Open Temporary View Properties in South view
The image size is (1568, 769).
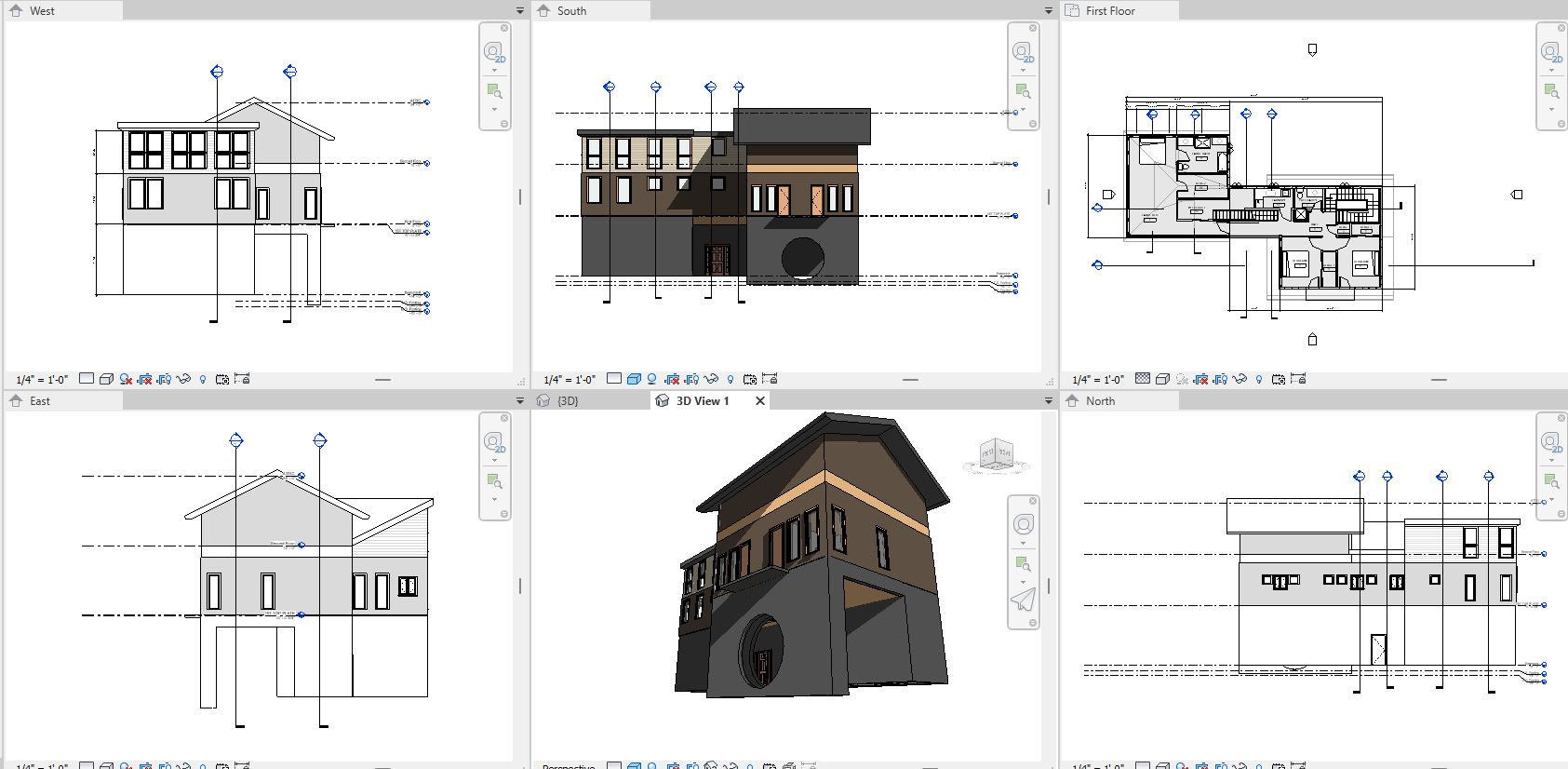point(750,379)
